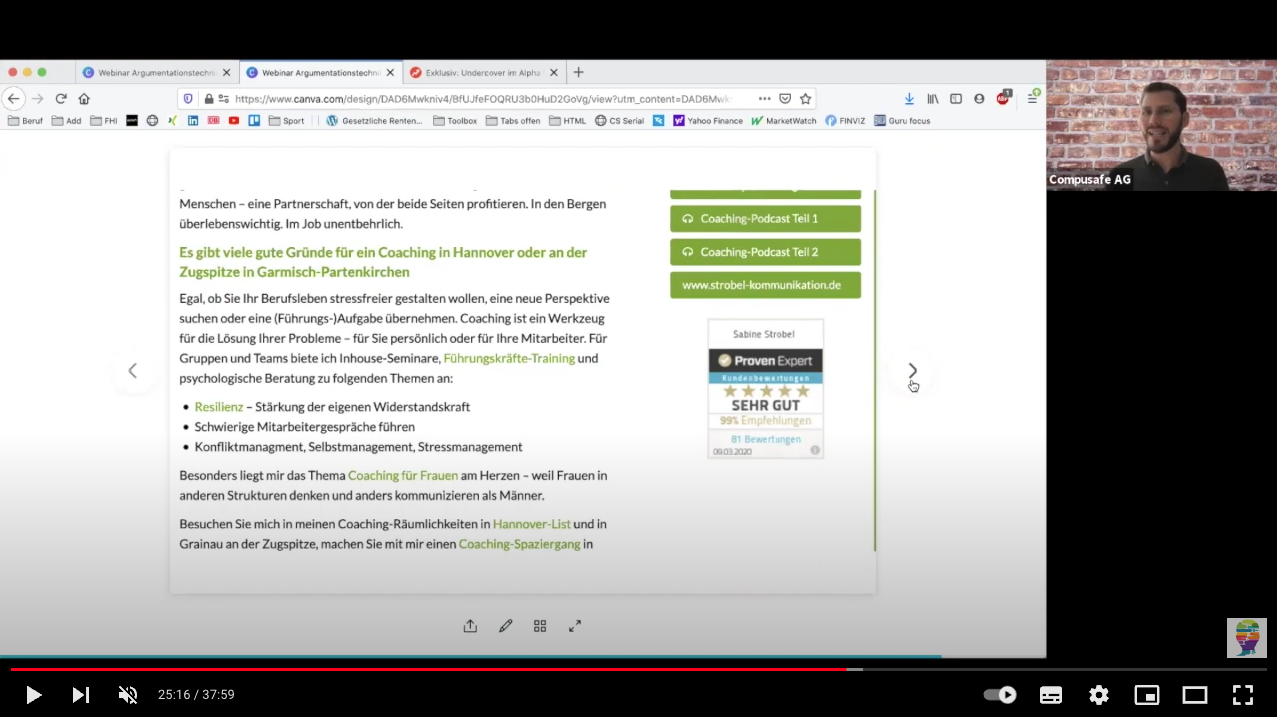Open the FINVIZ bookmark
This screenshot has width=1277, height=717.
pos(845,121)
